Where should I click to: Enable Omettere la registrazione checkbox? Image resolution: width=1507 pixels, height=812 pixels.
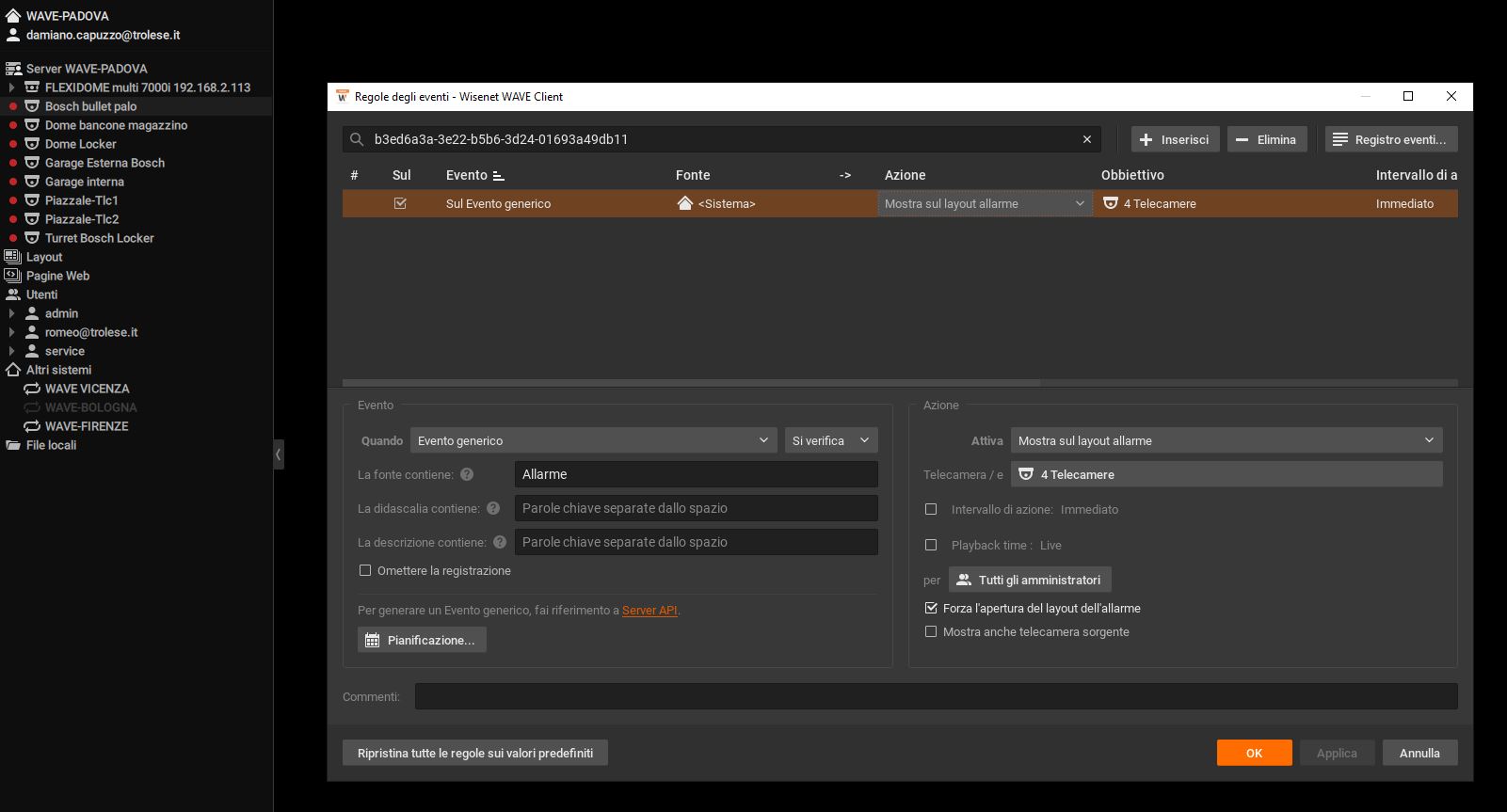pos(365,571)
